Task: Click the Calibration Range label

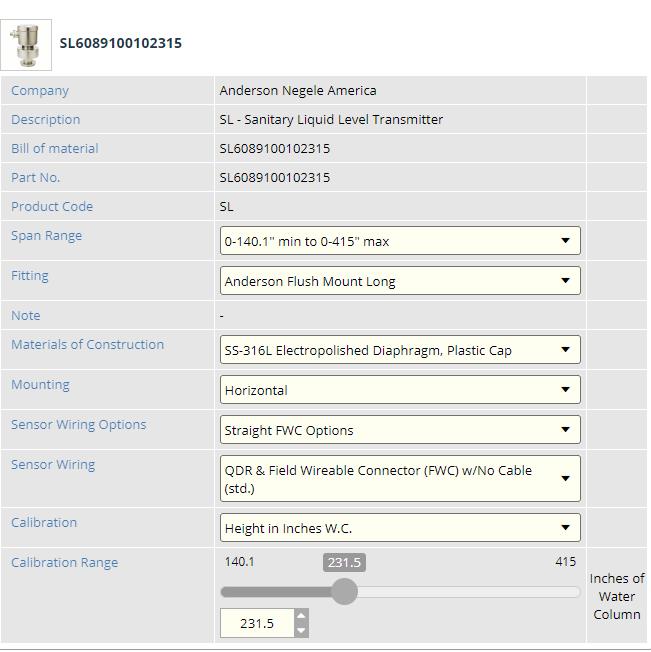Action: pos(64,563)
